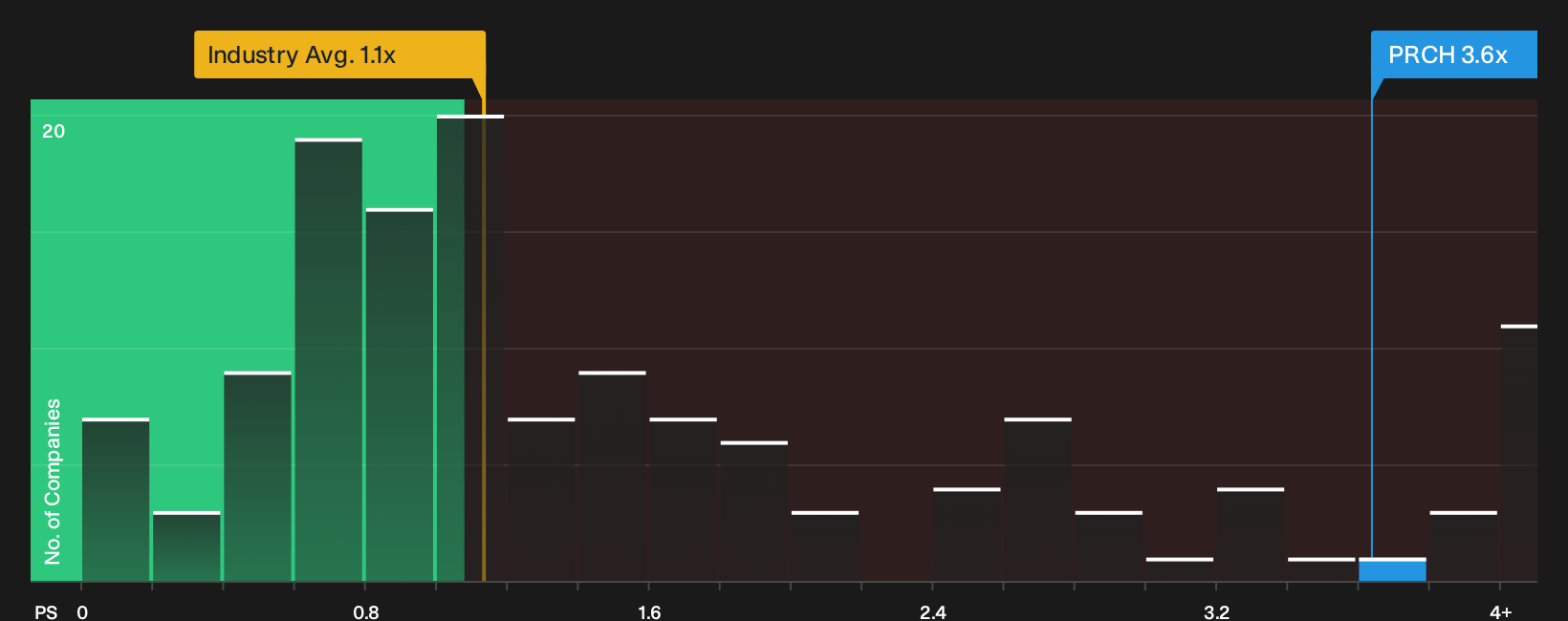Click the first histogram bar above 0

pos(116,500)
